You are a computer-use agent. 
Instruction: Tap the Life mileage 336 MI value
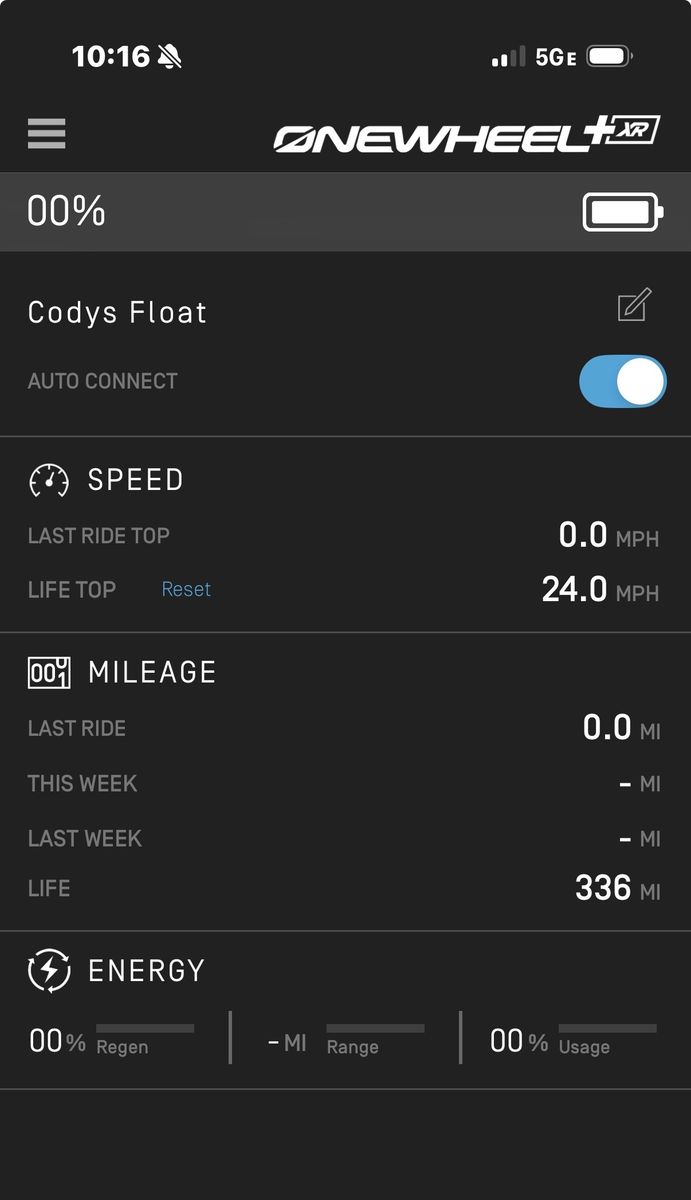617,888
